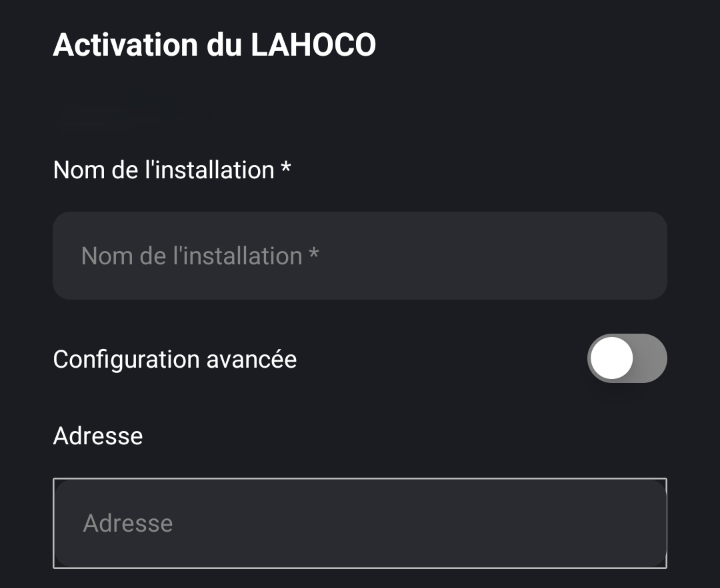Enable the Configuration avancée switch
This screenshot has height=588, width=720.
[627, 358]
